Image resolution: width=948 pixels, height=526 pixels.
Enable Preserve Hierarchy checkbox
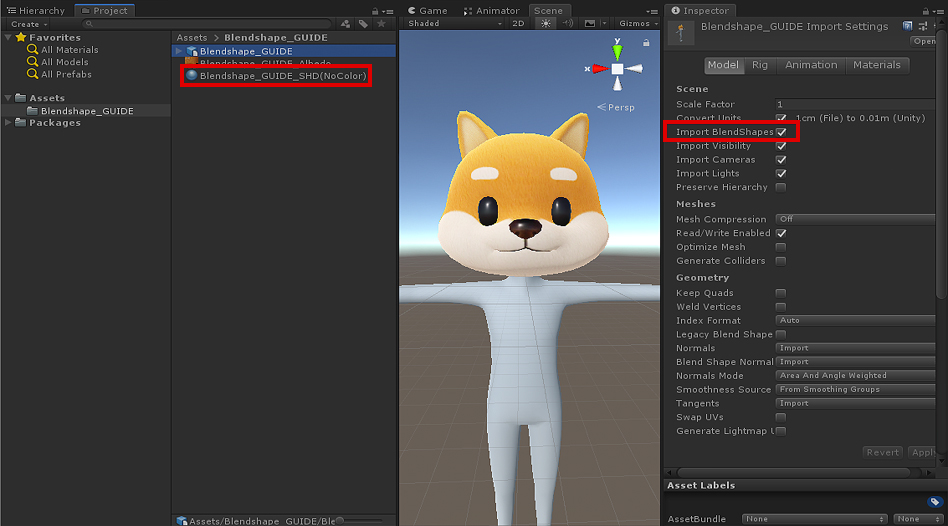pos(781,187)
